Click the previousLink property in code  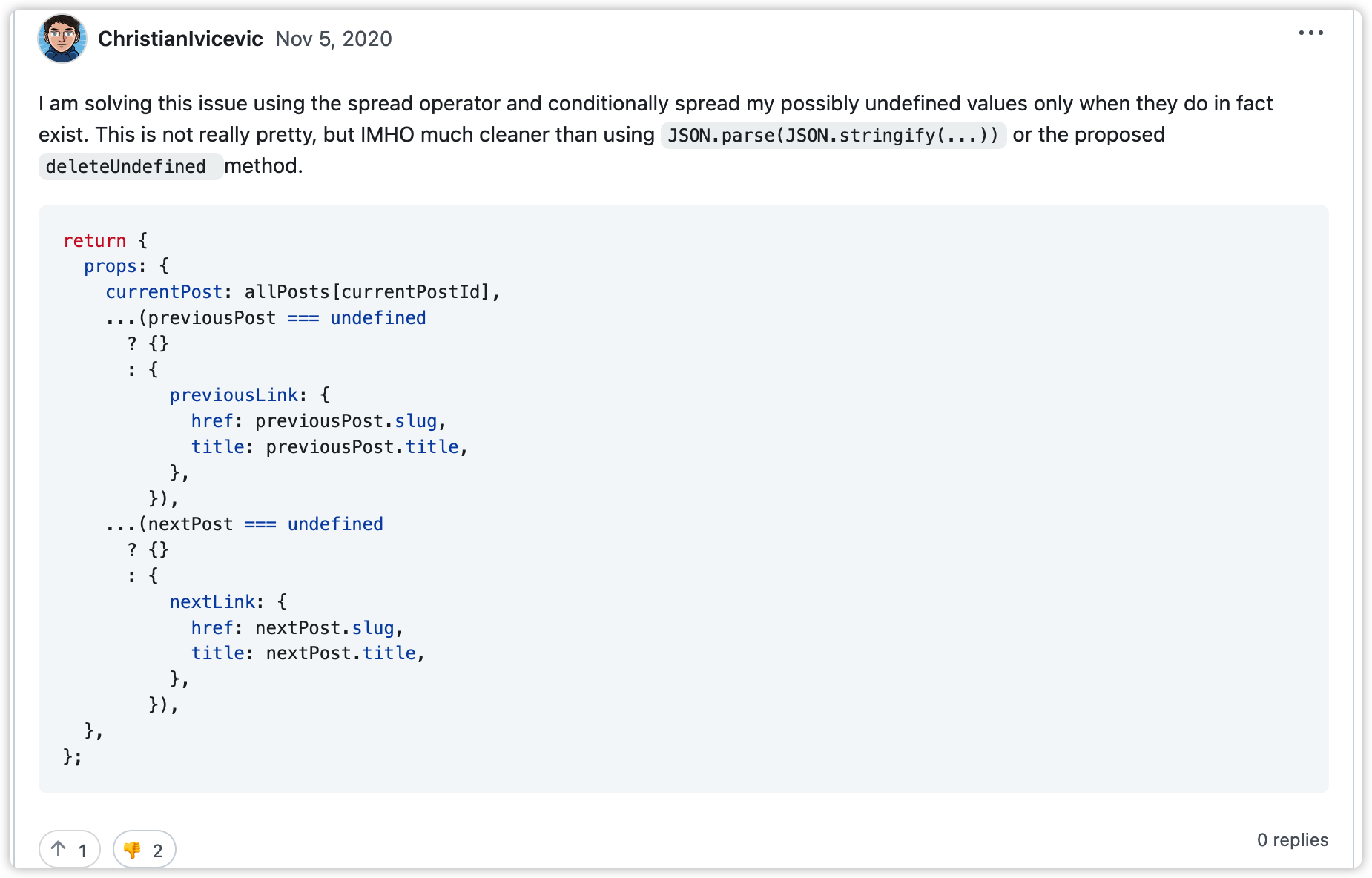click(x=234, y=395)
